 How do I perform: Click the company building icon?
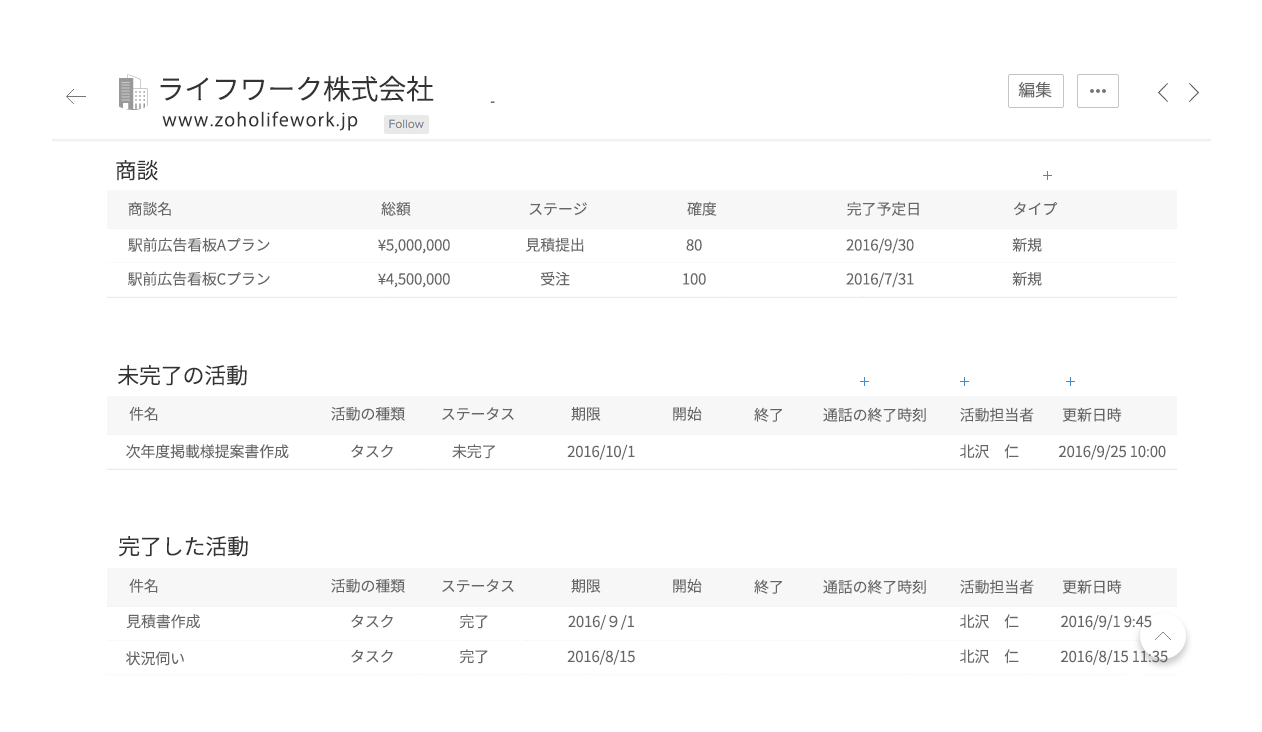[133, 92]
